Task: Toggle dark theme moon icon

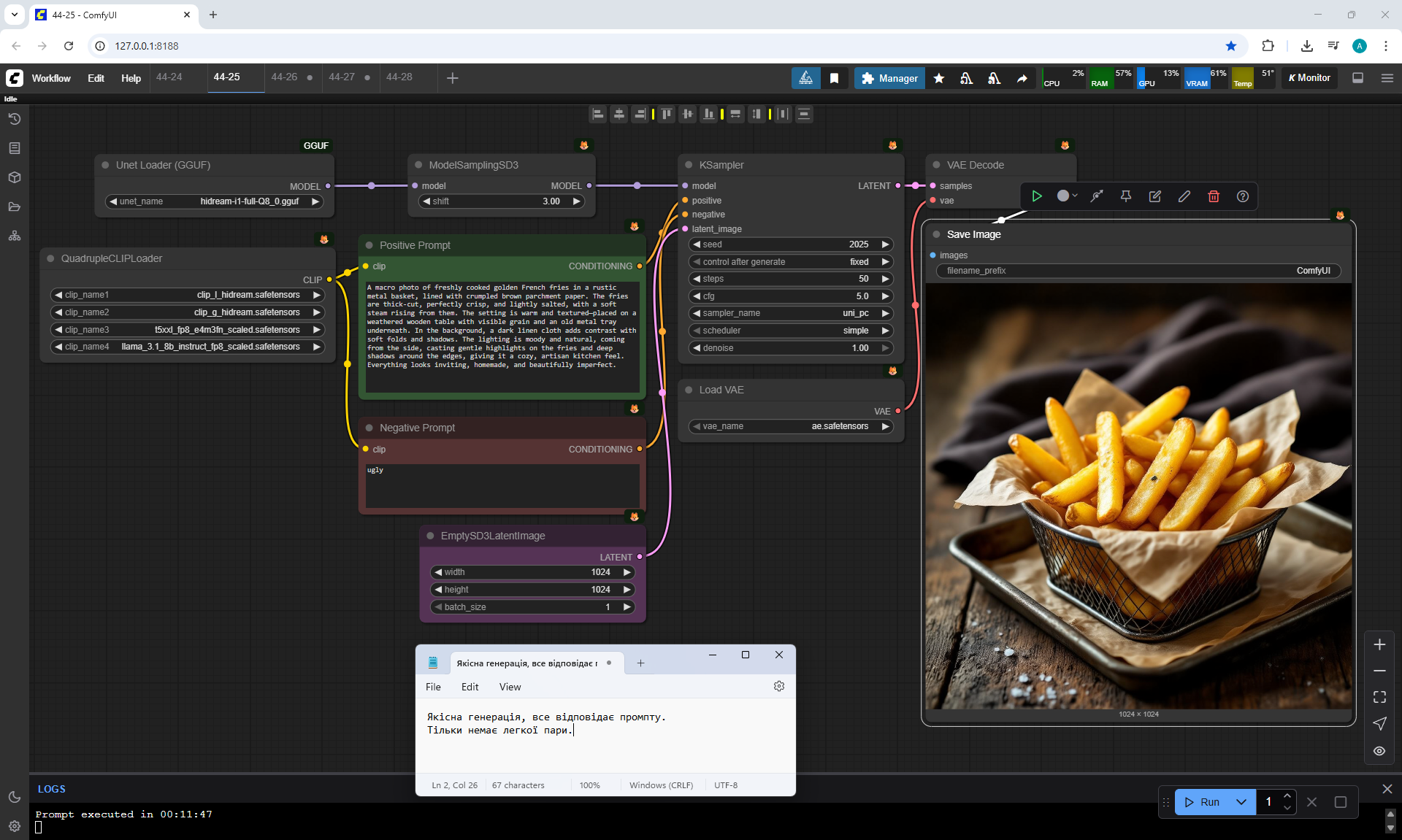Action: 15,797
